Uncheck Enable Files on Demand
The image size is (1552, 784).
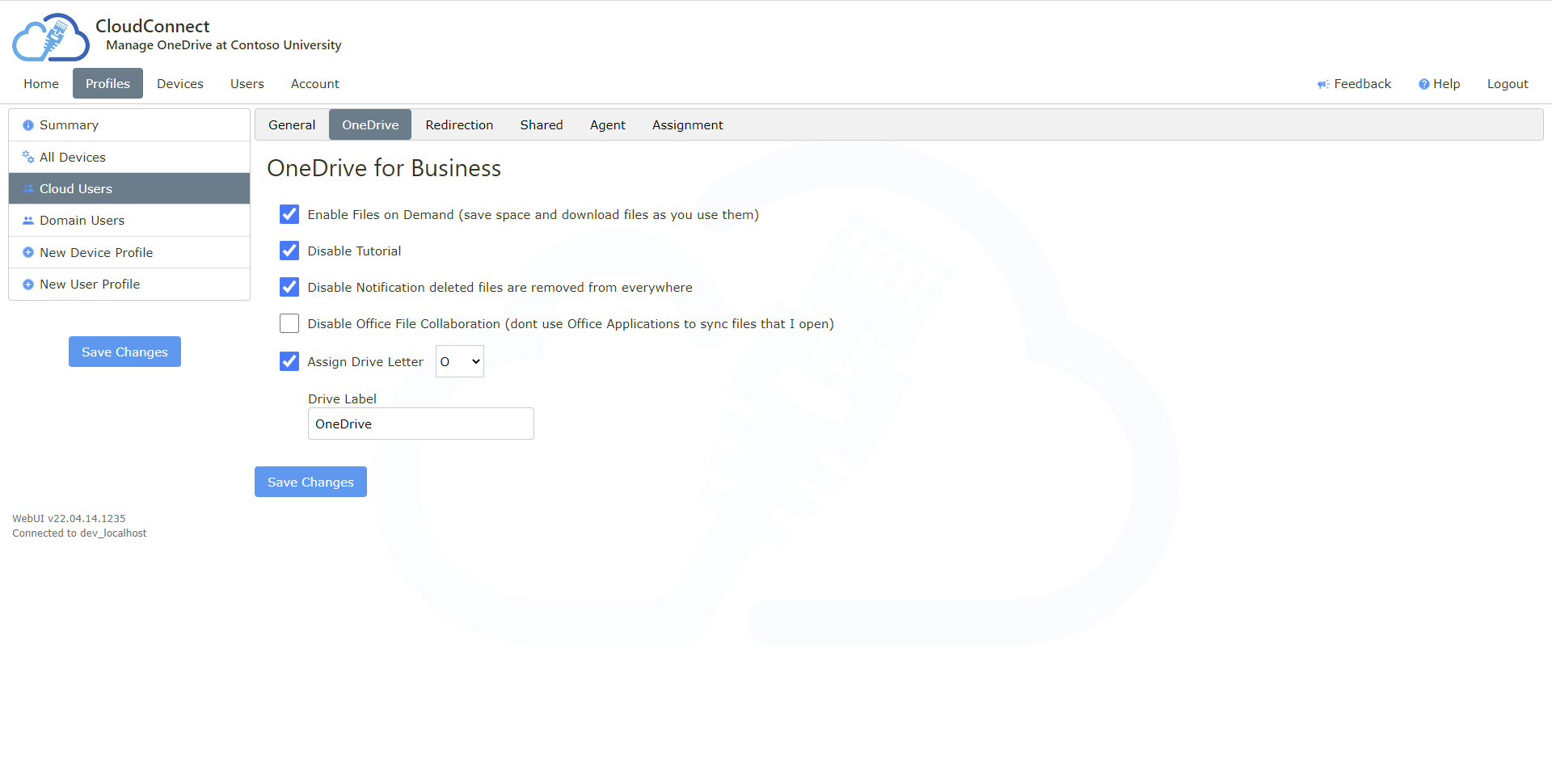pos(289,214)
